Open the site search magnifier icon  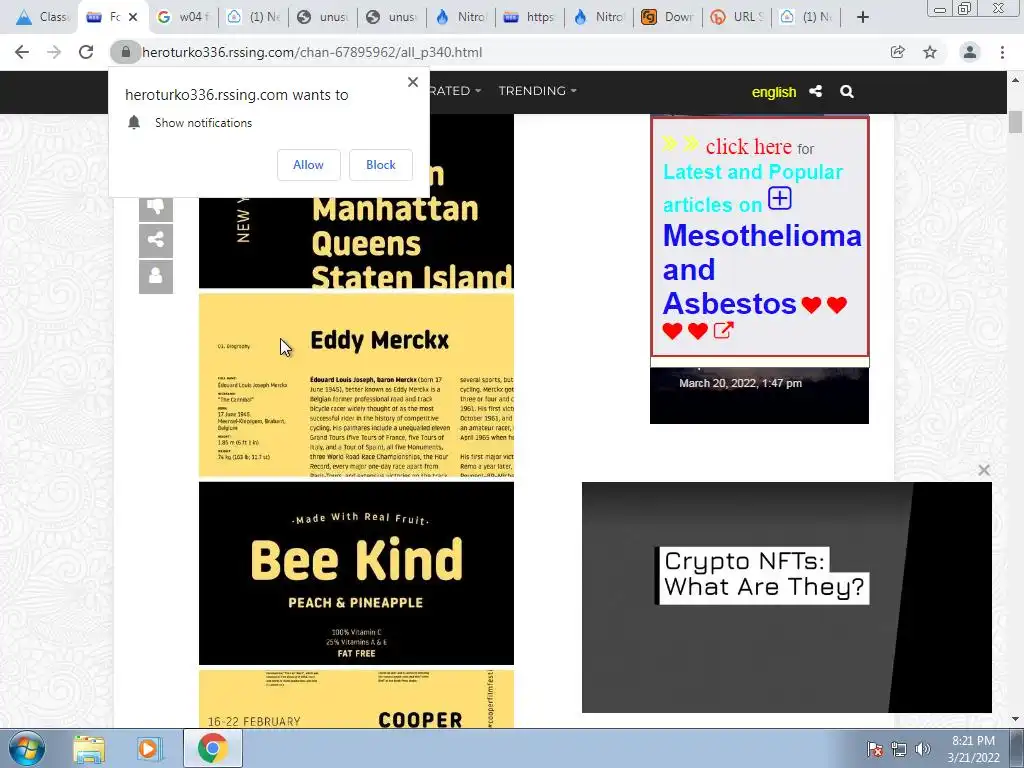click(847, 91)
